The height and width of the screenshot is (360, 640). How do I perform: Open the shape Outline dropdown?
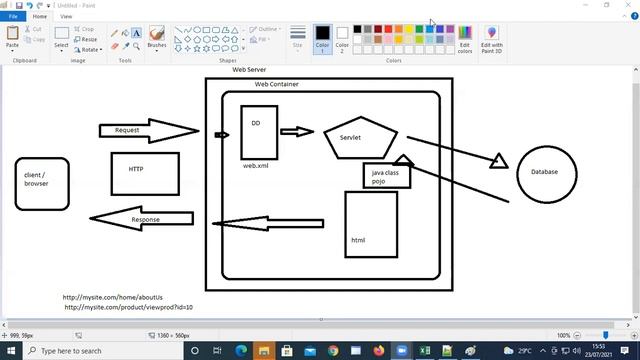click(x=265, y=29)
